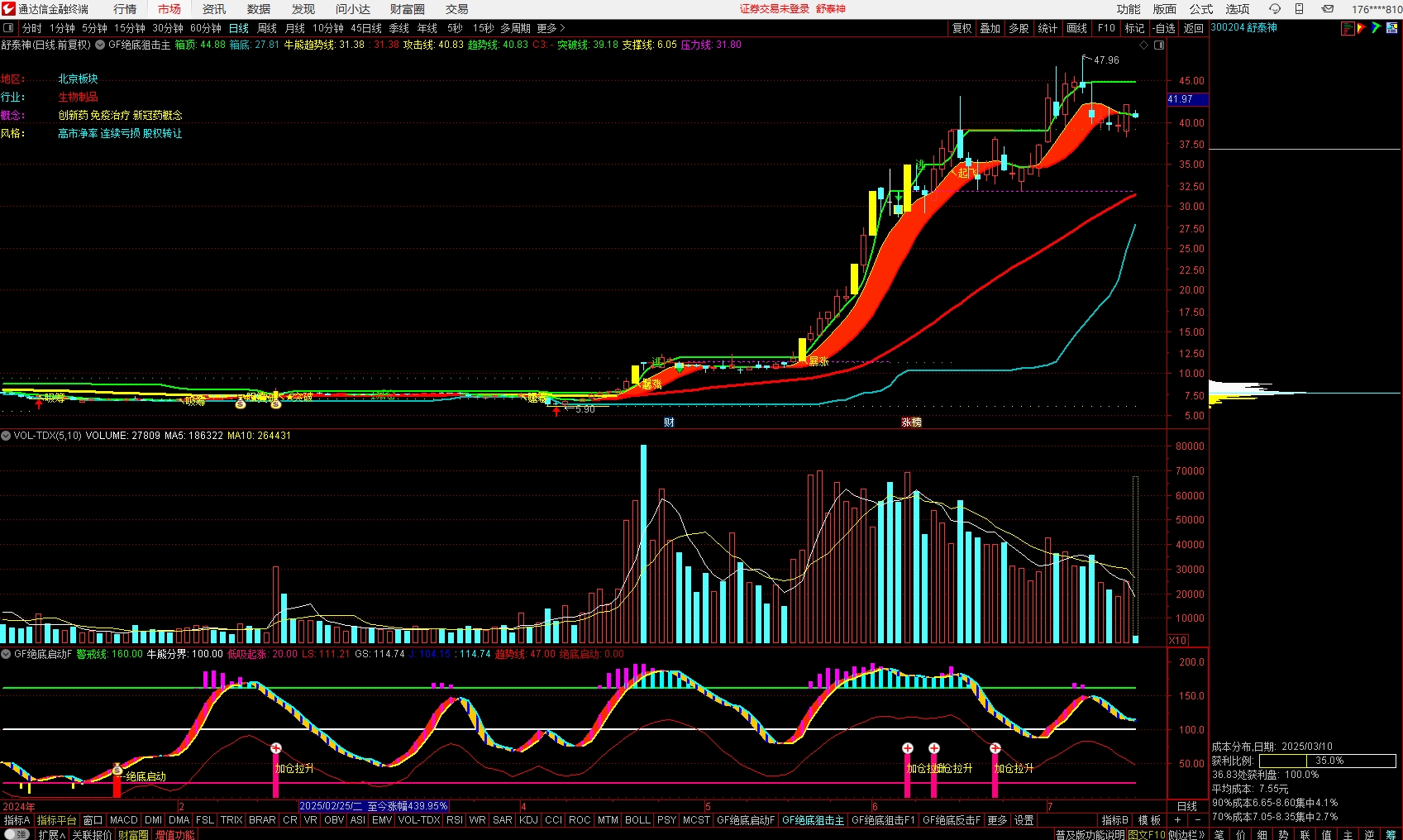Screen dimensions: 1403x840
Task: Toggle the 弹 switch at bottom left
Action: 16,834
